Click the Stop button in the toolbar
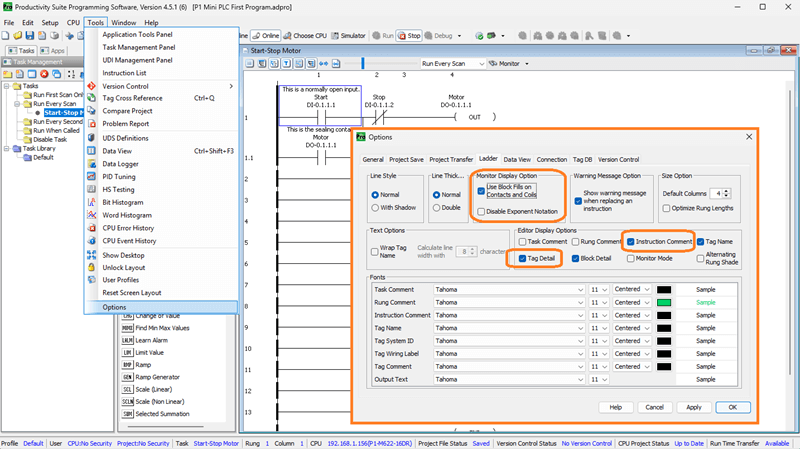Screen dimensions: 800x449 [409, 35]
